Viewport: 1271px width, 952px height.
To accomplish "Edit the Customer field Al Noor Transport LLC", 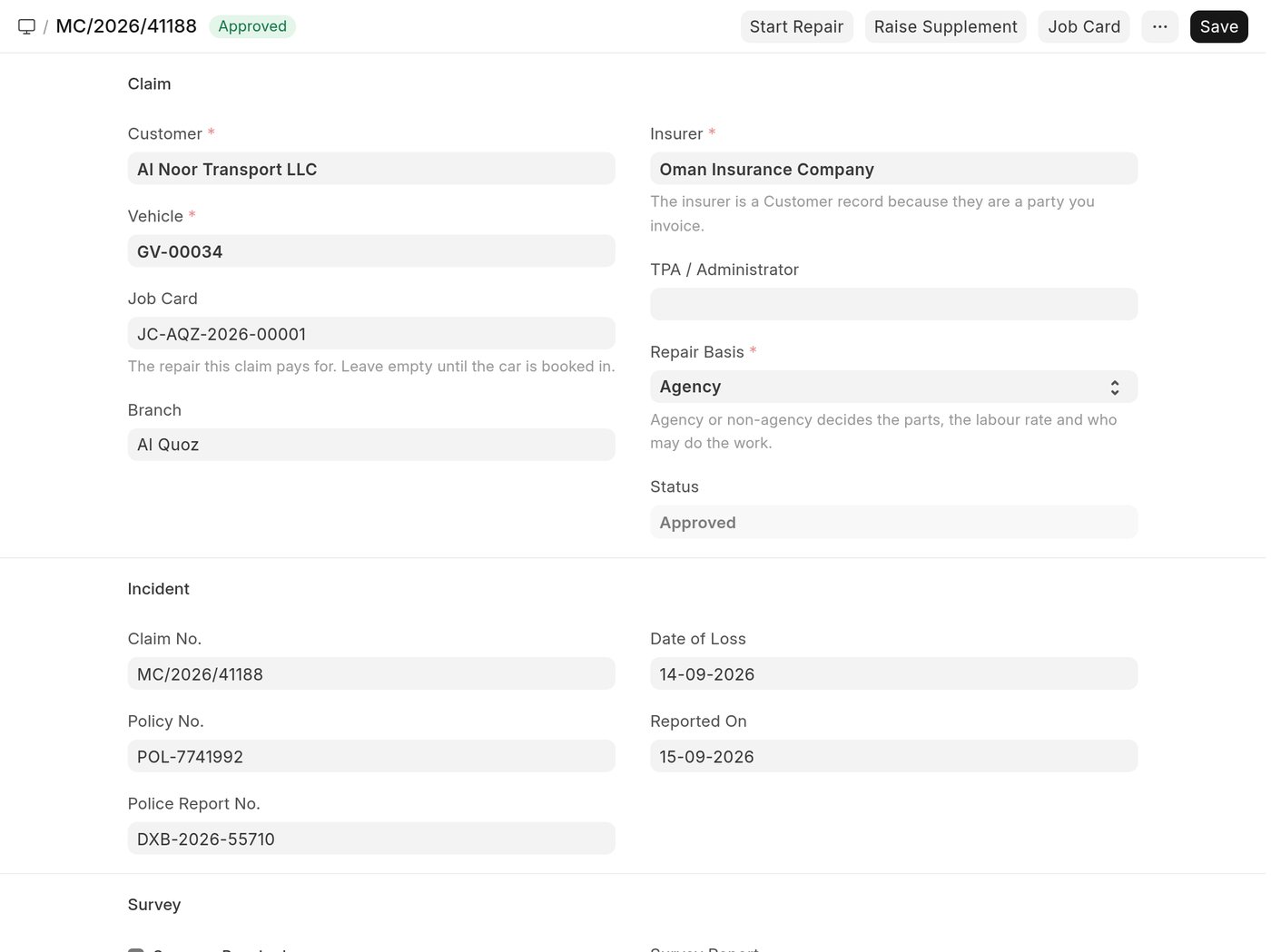I will click(x=371, y=169).
